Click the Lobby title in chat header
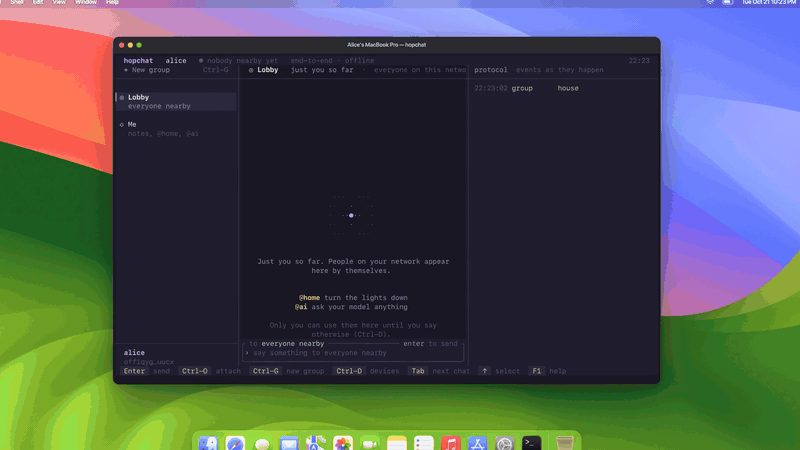Screen dimensions: 800x450 tap(268, 70)
